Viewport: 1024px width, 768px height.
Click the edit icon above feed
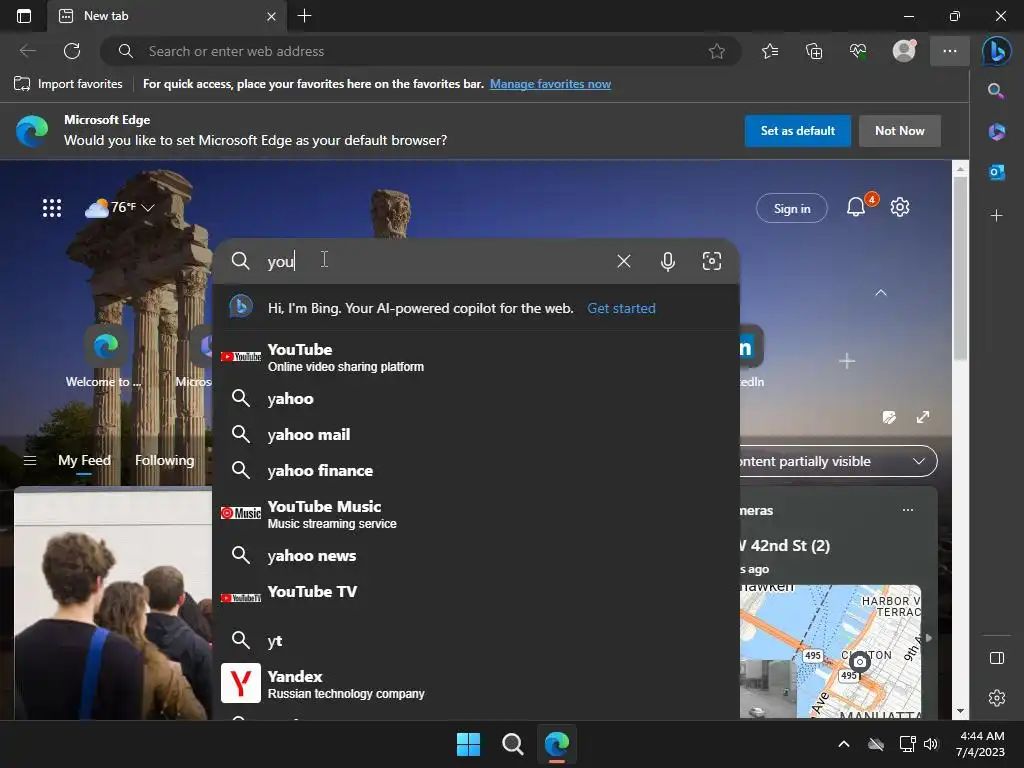[x=889, y=417]
